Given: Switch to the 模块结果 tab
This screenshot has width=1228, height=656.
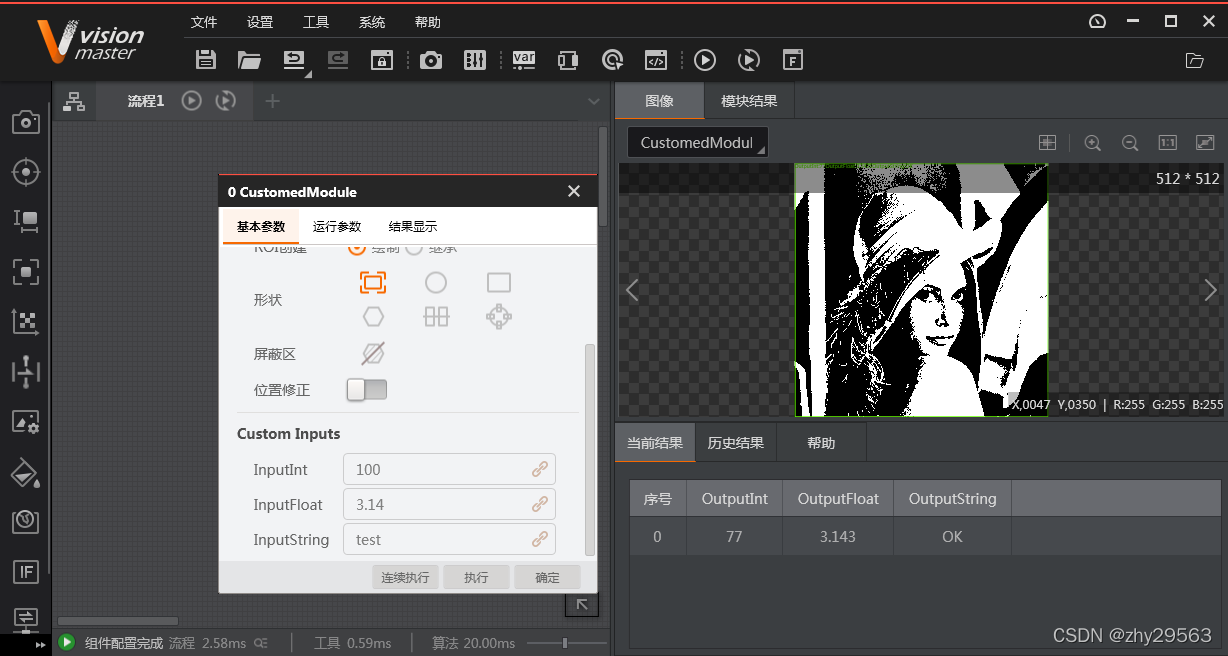Looking at the screenshot, I should point(749,101).
